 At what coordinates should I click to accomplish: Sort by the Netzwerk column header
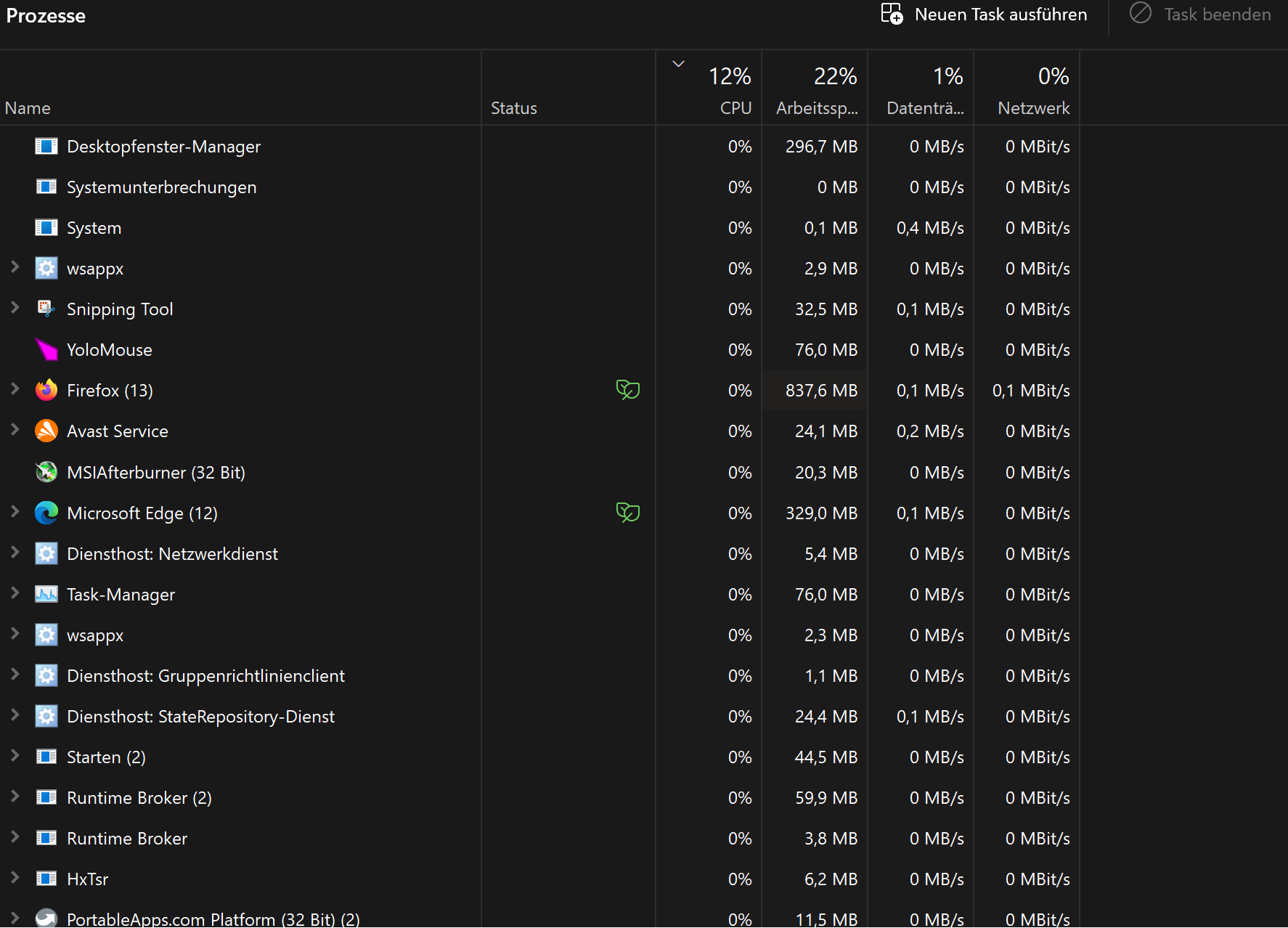pos(1033,107)
